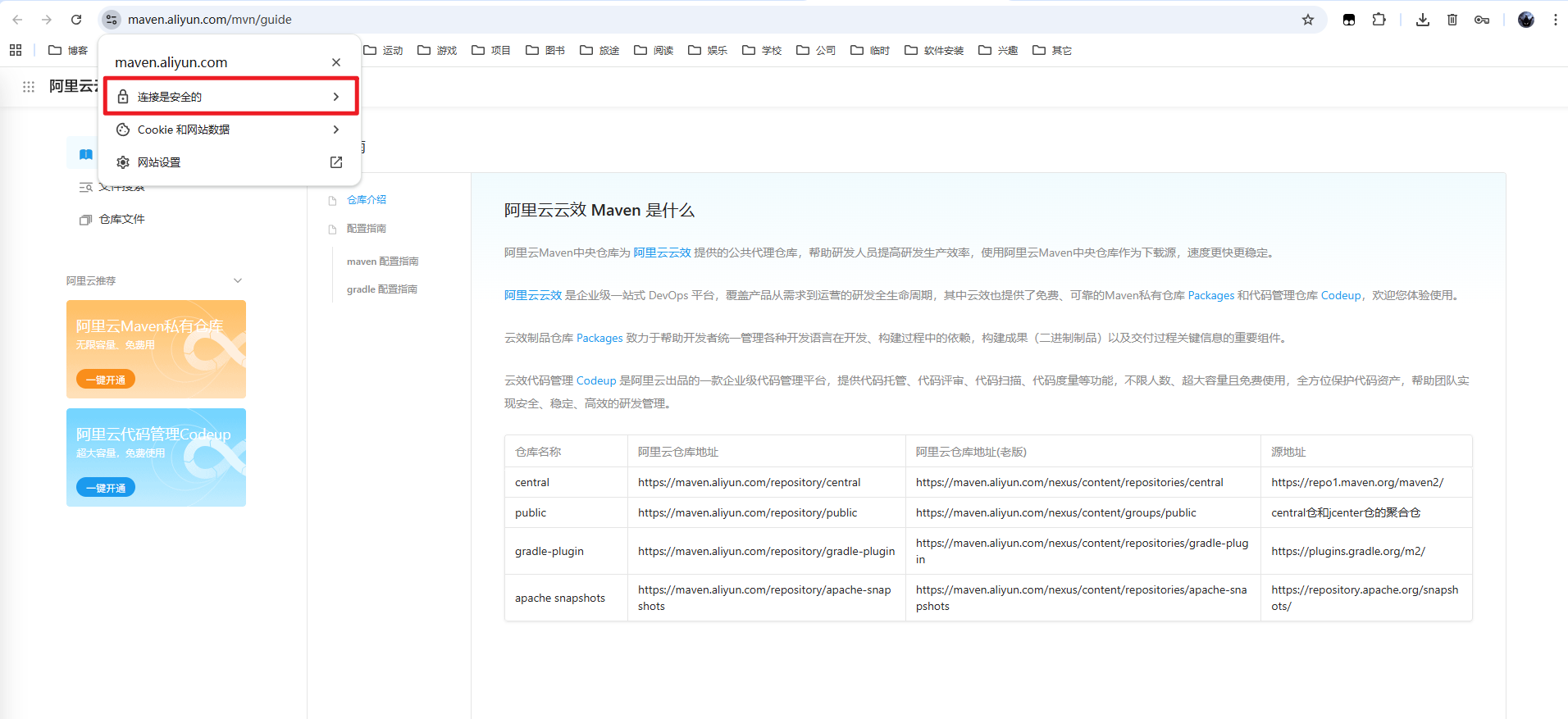
Task: Reload the page
Action: (x=76, y=20)
